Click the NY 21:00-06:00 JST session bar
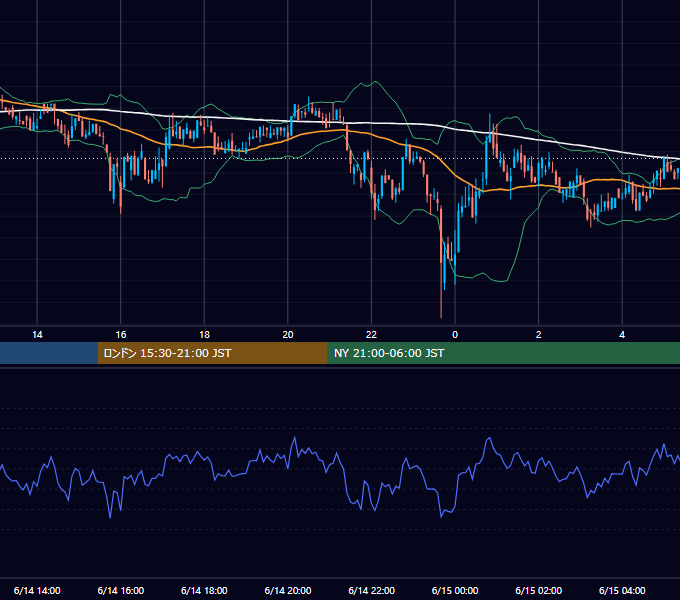Screen dimensions: 680x600 (503, 353)
